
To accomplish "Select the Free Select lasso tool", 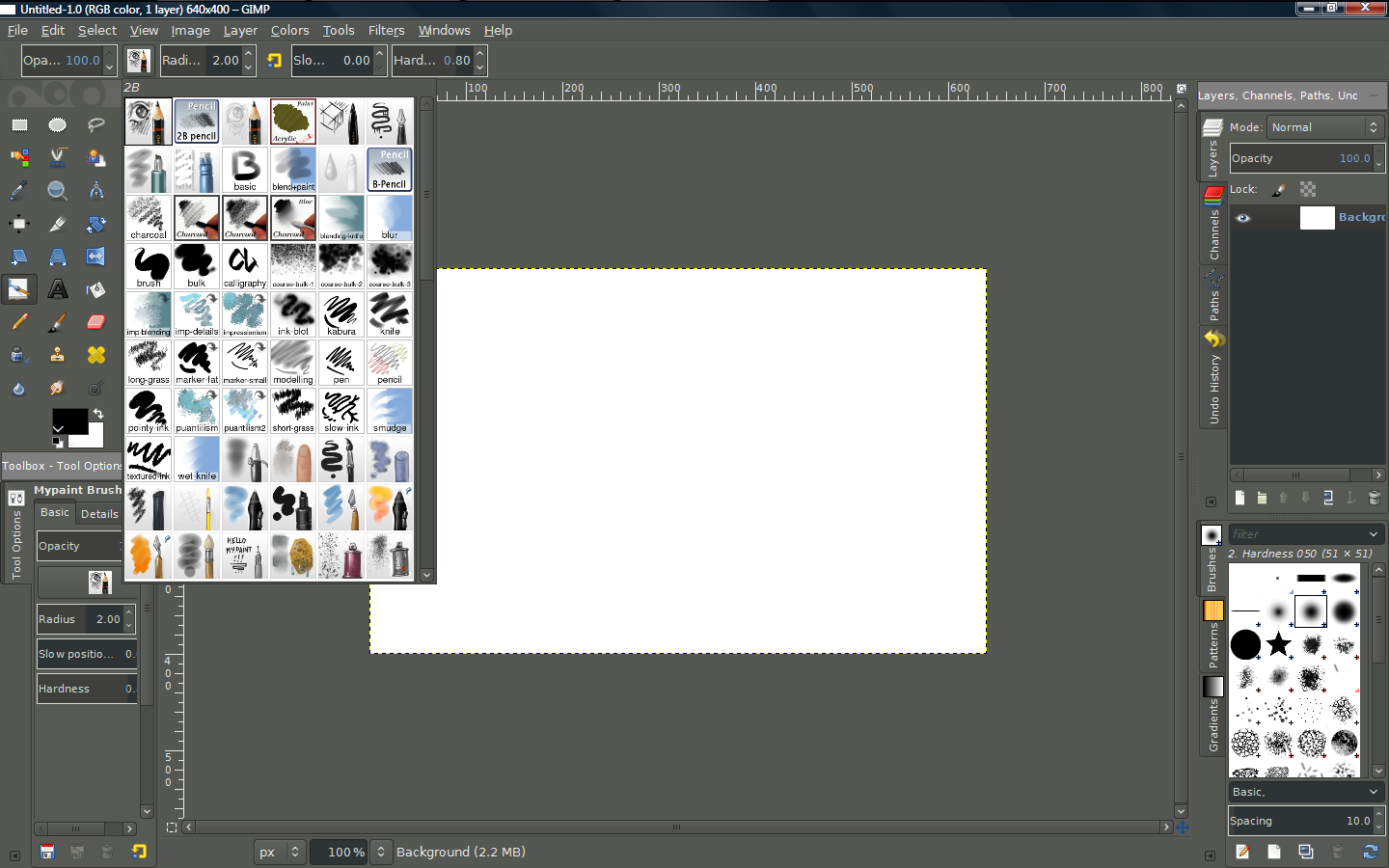I will click(x=96, y=125).
